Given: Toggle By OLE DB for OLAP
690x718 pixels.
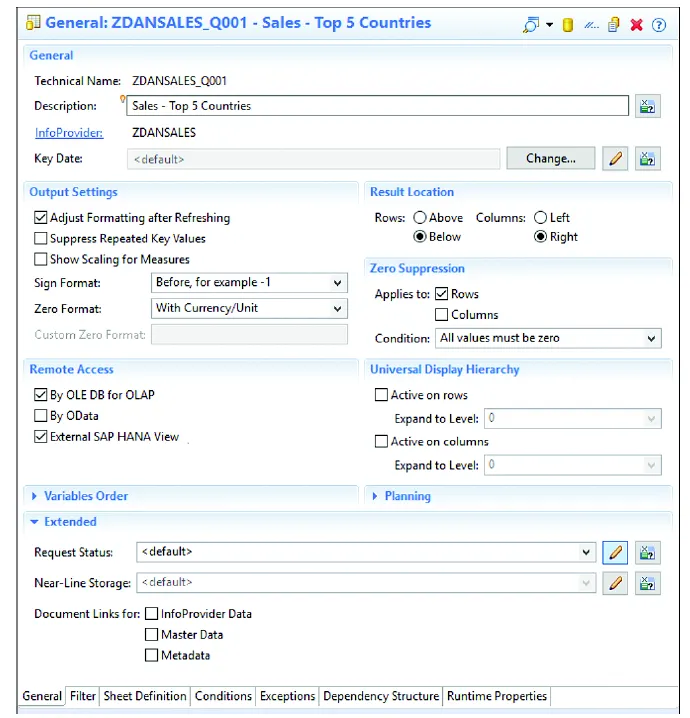Looking at the screenshot, I should (40, 394).
